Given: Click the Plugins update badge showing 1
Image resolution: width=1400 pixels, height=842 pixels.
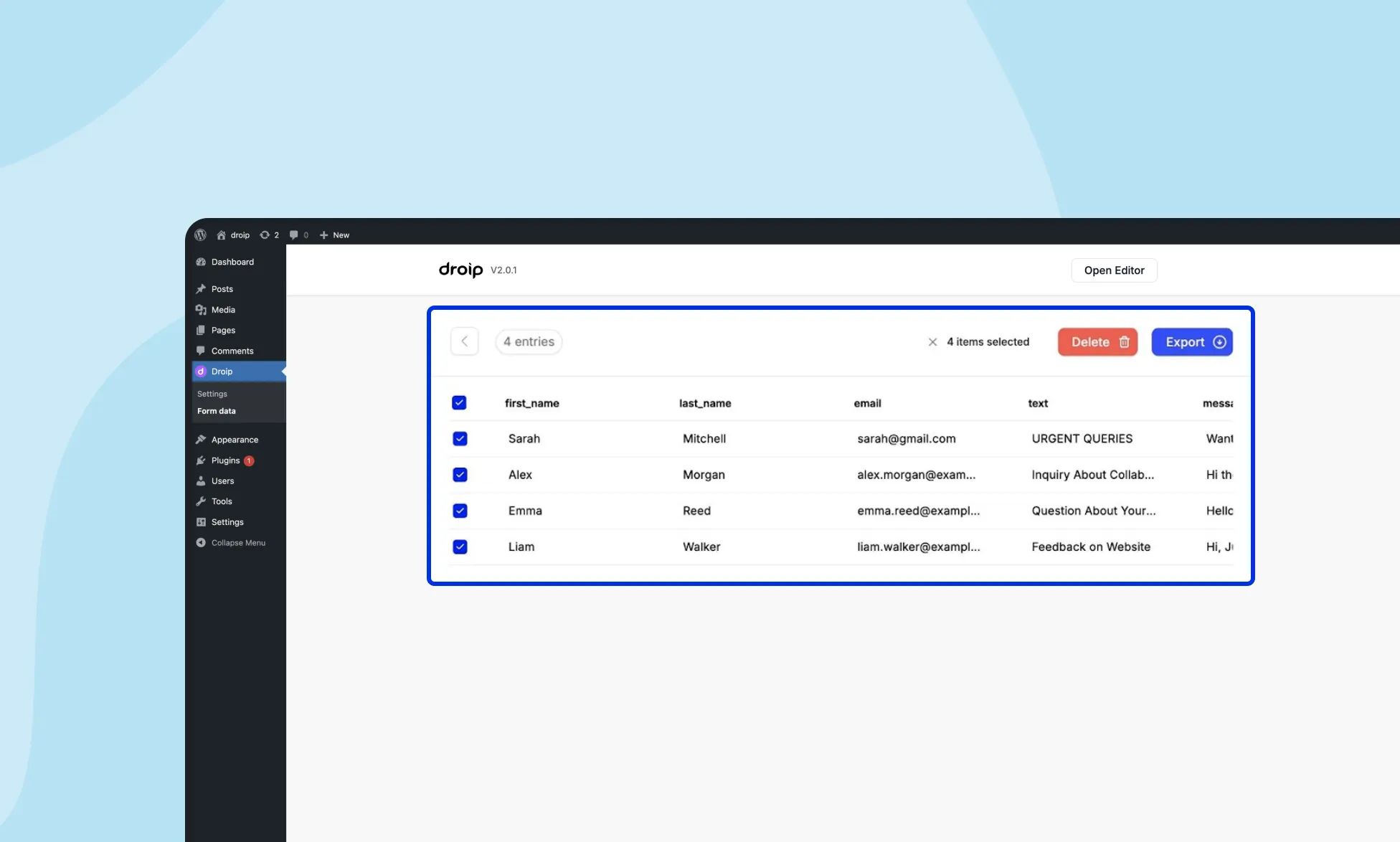Looking at the screenshot, I should pyautogui.click(x=249, y=460).
